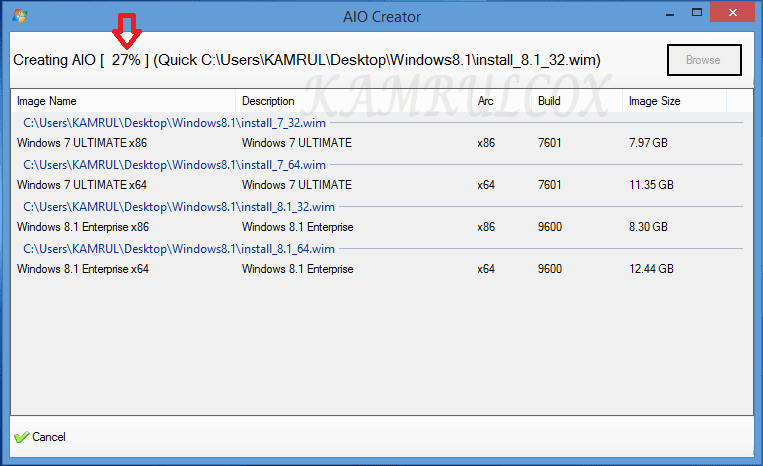Image resolution: width=763 pixels, height=466 pixels.
Task: Click the Description cell of Windows 7 ULTIMATE x86 row
Action: (297, 143)
